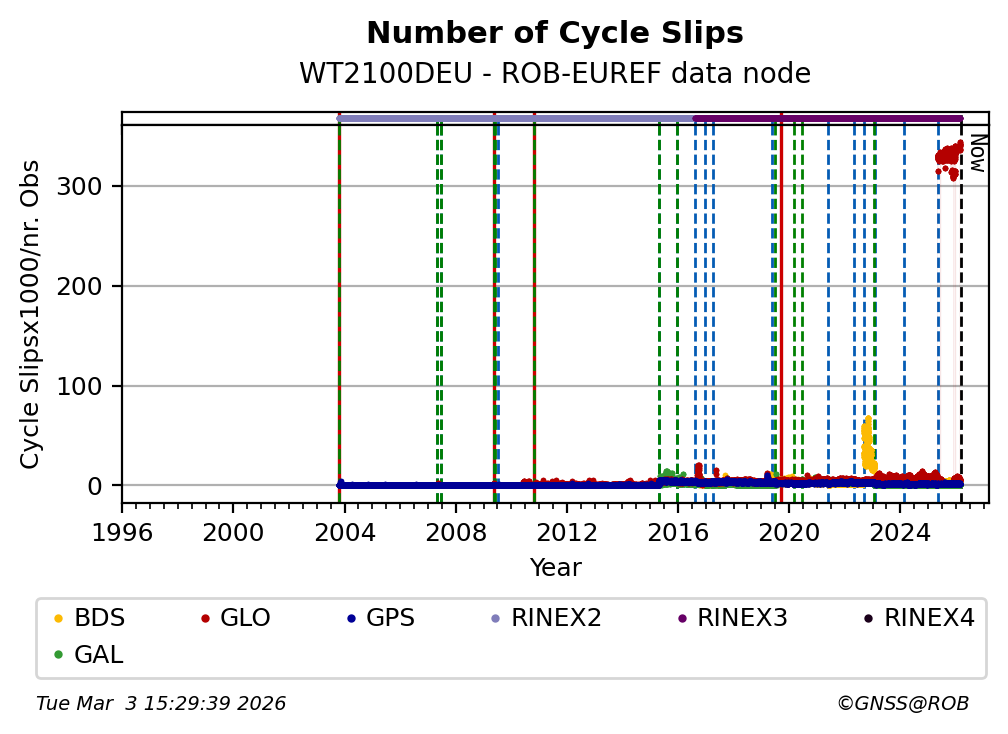Click the dark purple RINEX3 availability bar
This screenshot has width=1008, height=734.
(830, 118)
